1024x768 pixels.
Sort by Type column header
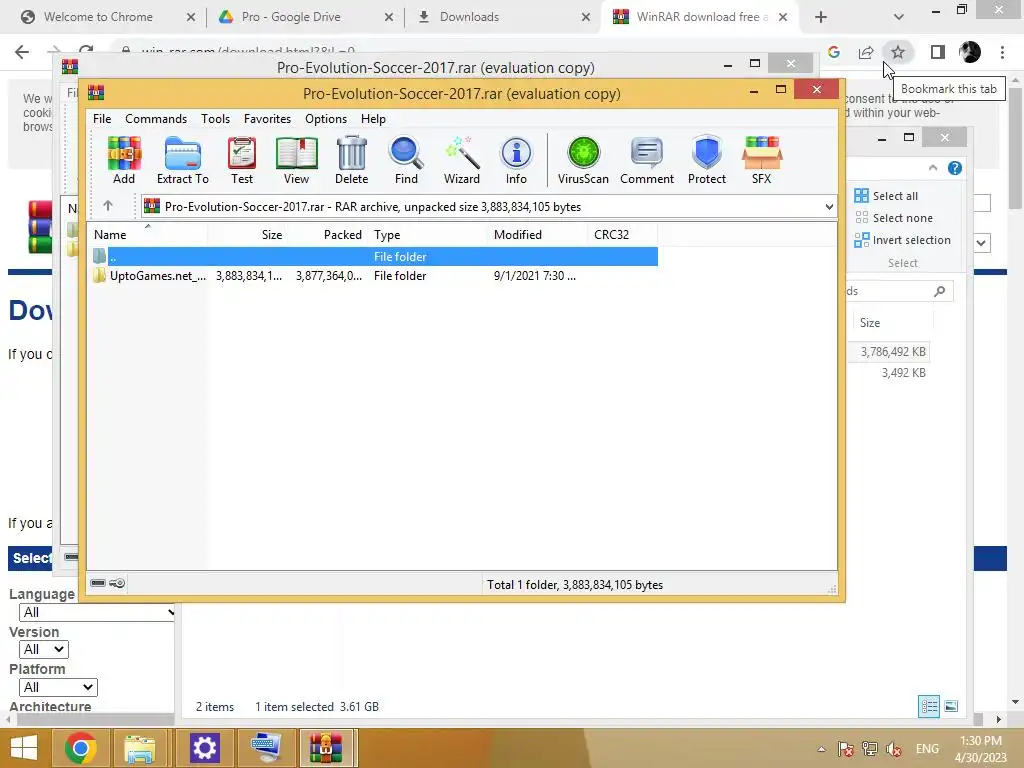(427, 234)
